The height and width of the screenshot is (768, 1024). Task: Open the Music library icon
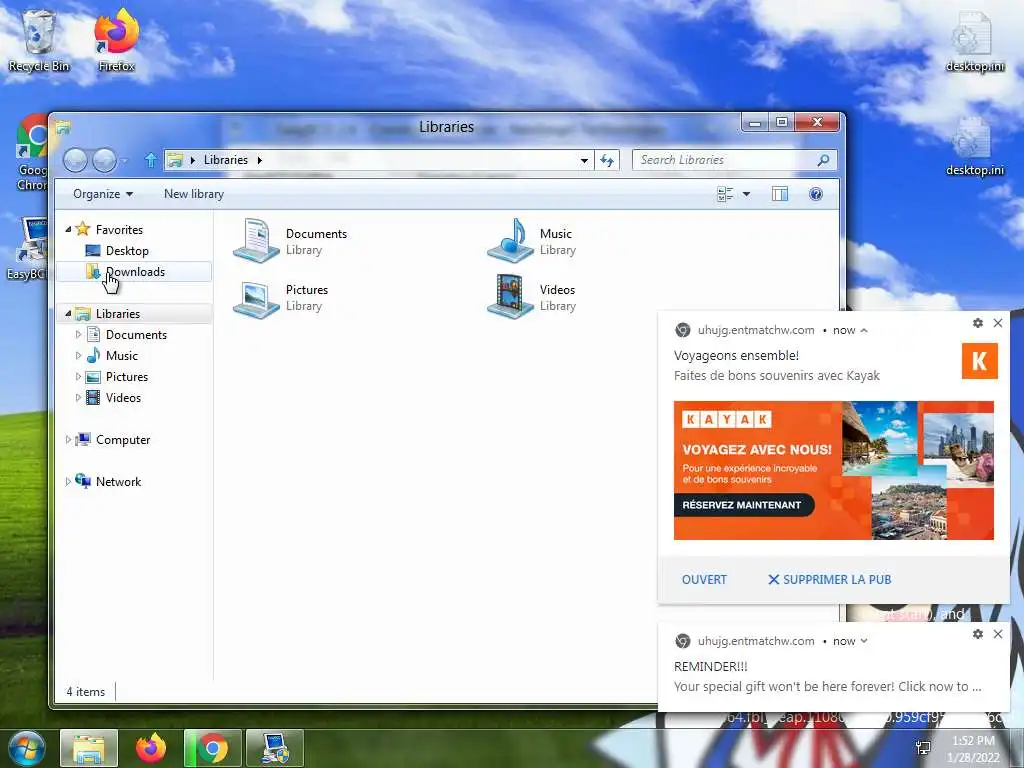pos(510,241)
